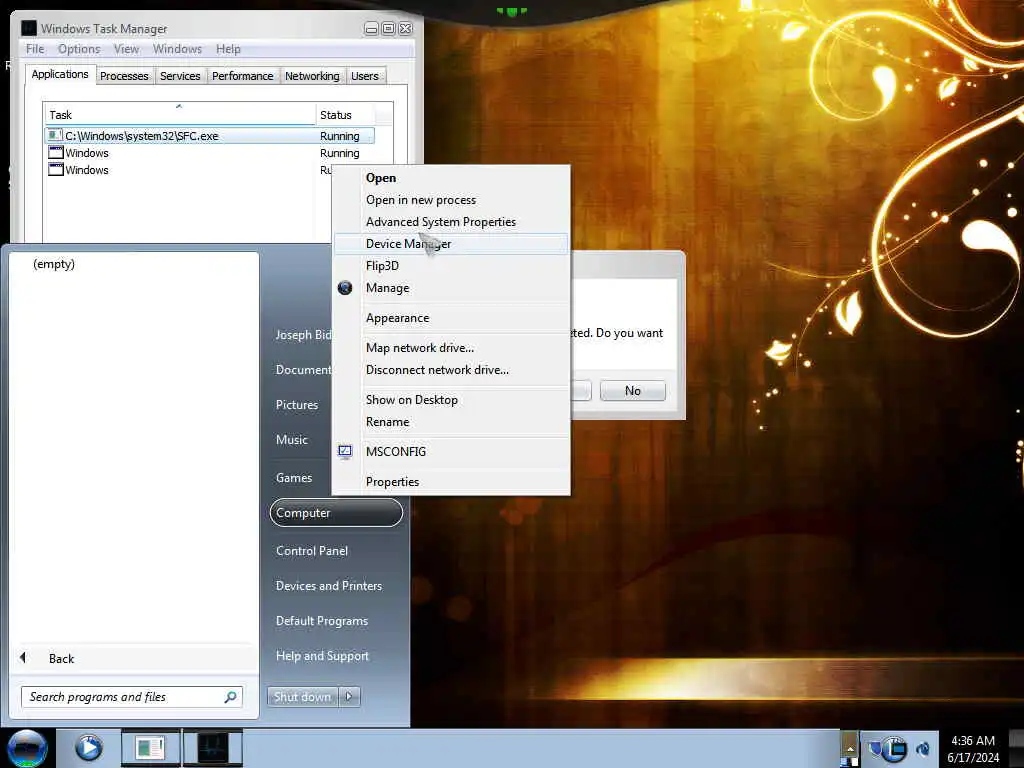Sort tasks by the Task column header

click(180, 115)
